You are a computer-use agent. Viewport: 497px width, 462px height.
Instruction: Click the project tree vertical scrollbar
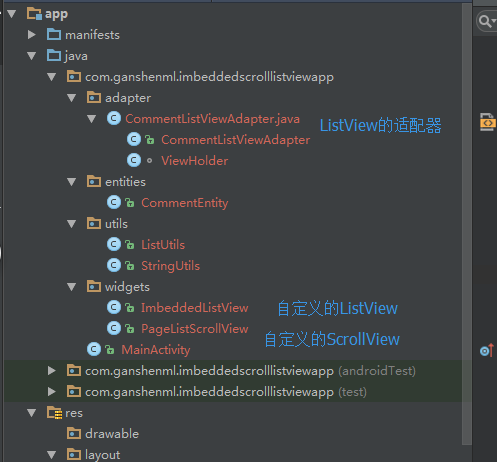tap(467, 224)
